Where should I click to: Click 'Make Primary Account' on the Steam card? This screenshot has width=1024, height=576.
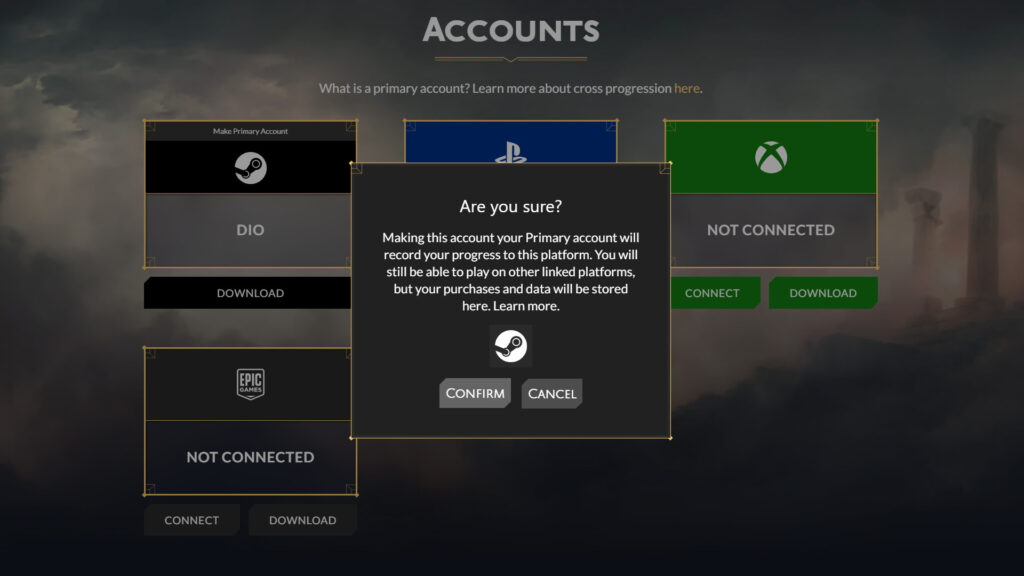249,131
